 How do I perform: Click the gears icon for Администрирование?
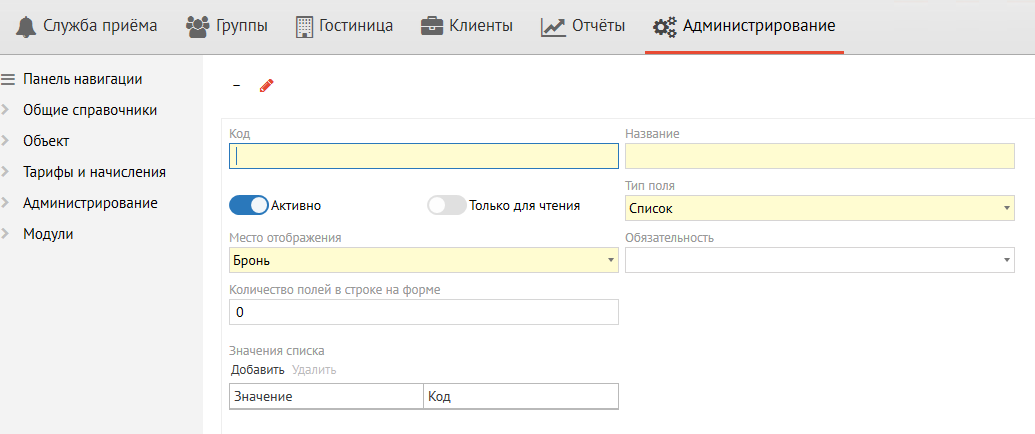664,26
